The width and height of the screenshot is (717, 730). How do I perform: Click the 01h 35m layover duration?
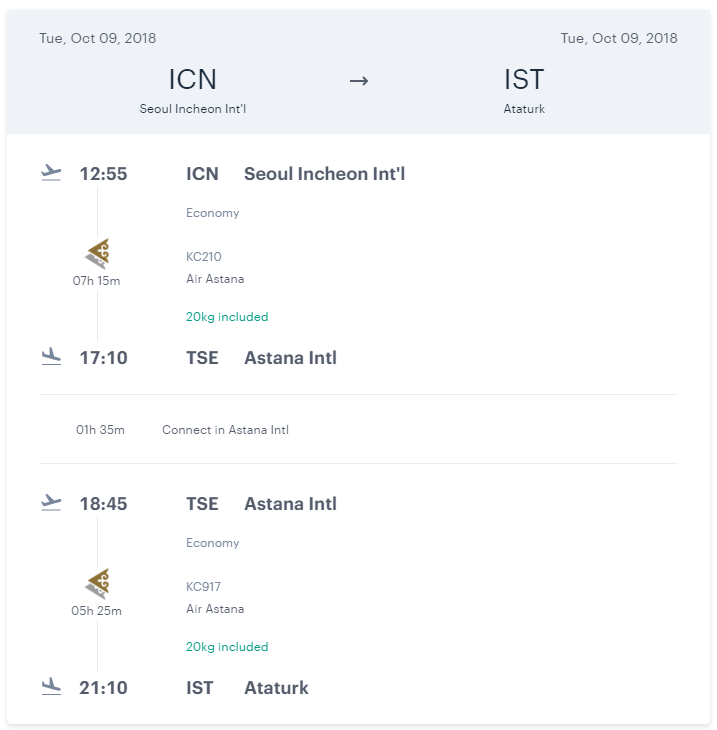pos(100,430)
